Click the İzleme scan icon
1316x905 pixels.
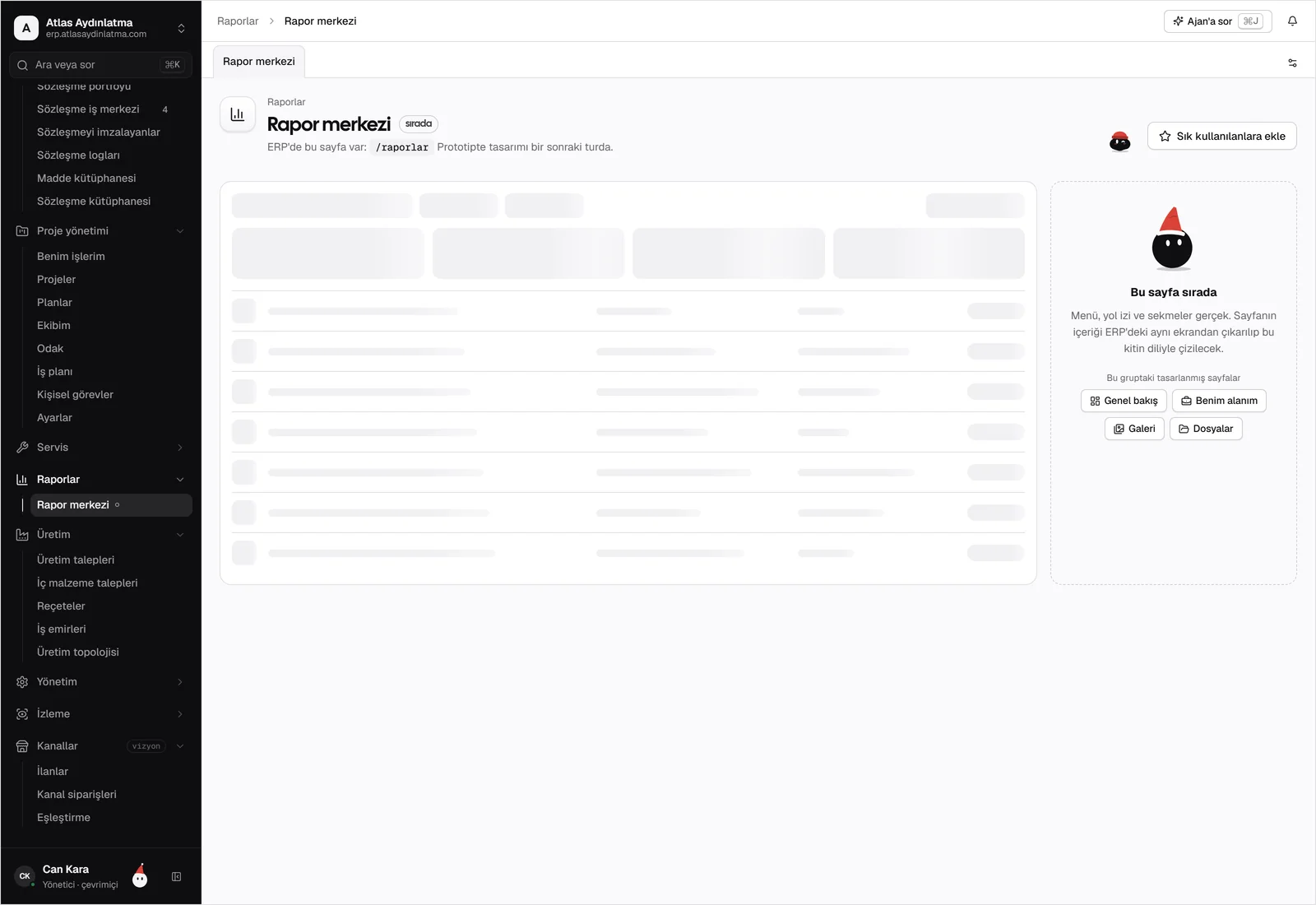[x=22, y=714]
